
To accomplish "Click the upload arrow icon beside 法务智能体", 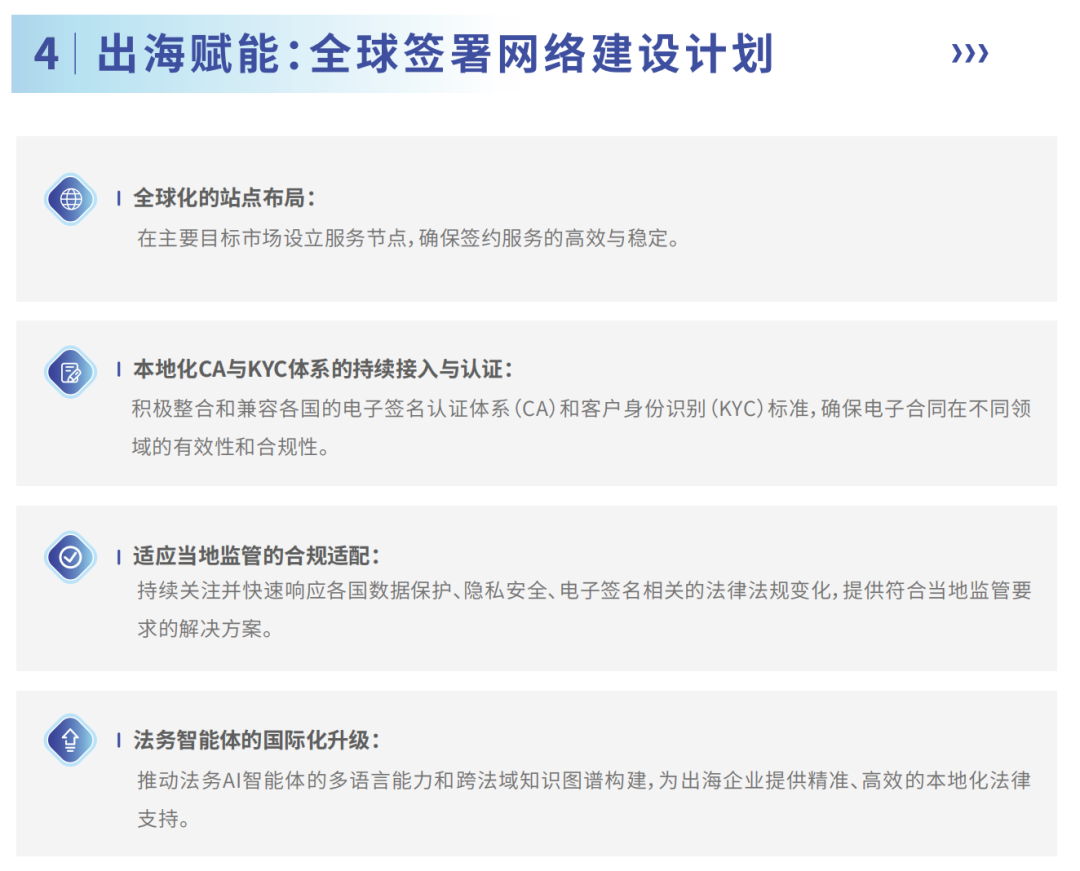I will [x=71, y=741].
